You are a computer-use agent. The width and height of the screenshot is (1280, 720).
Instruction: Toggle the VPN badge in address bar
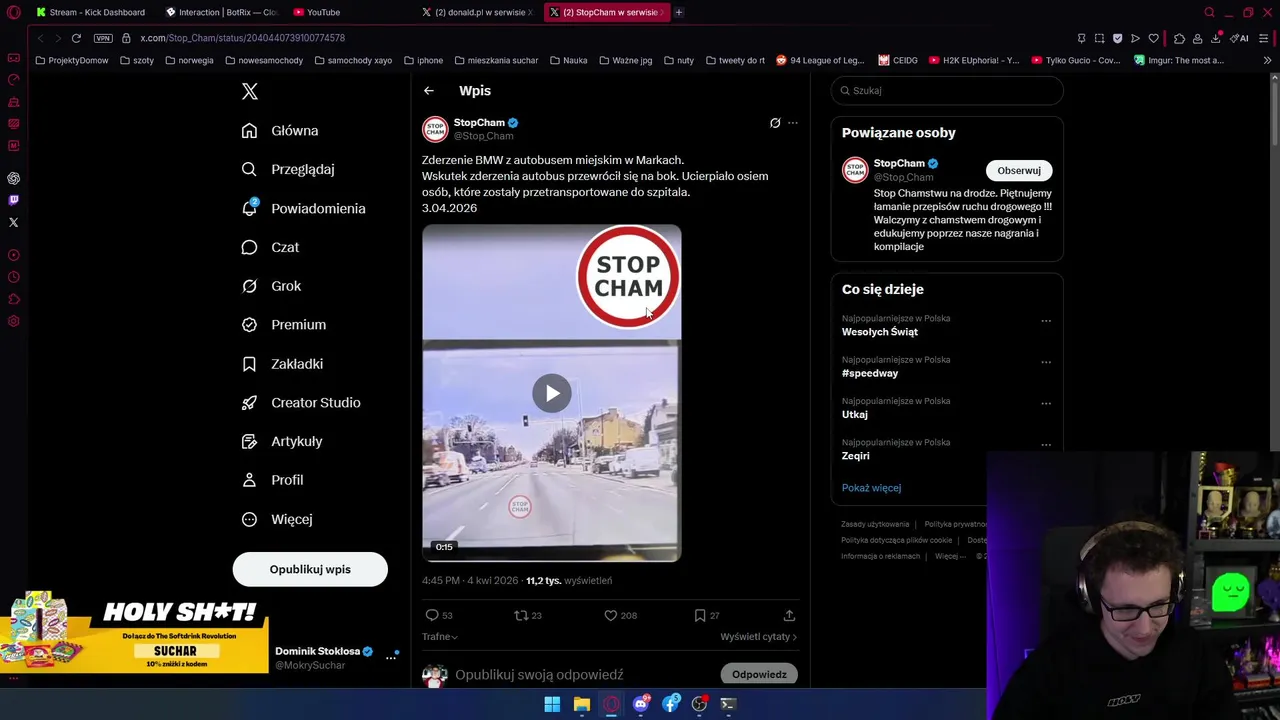[103, 38]
